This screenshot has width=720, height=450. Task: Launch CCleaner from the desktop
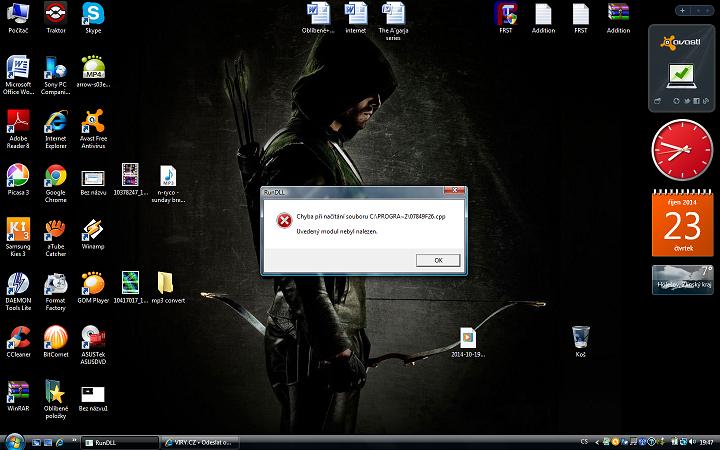18,338
